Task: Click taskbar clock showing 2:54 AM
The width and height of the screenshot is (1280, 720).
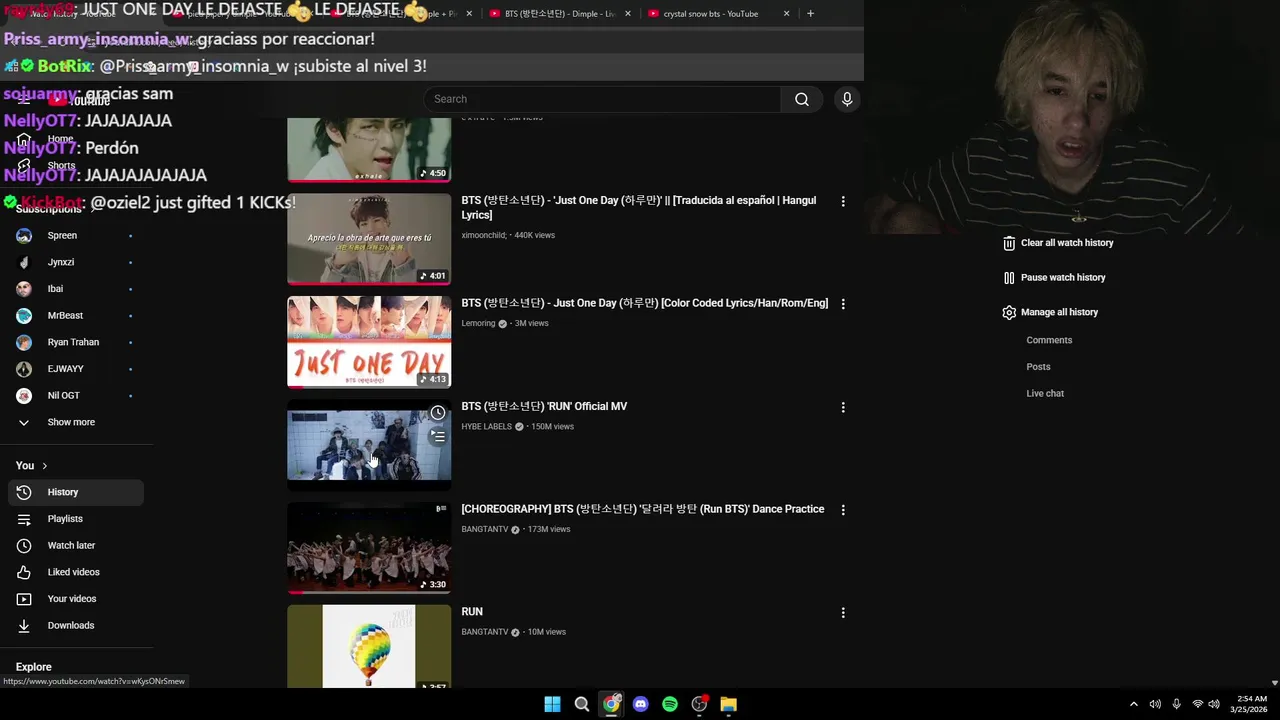Action: 1251,704
